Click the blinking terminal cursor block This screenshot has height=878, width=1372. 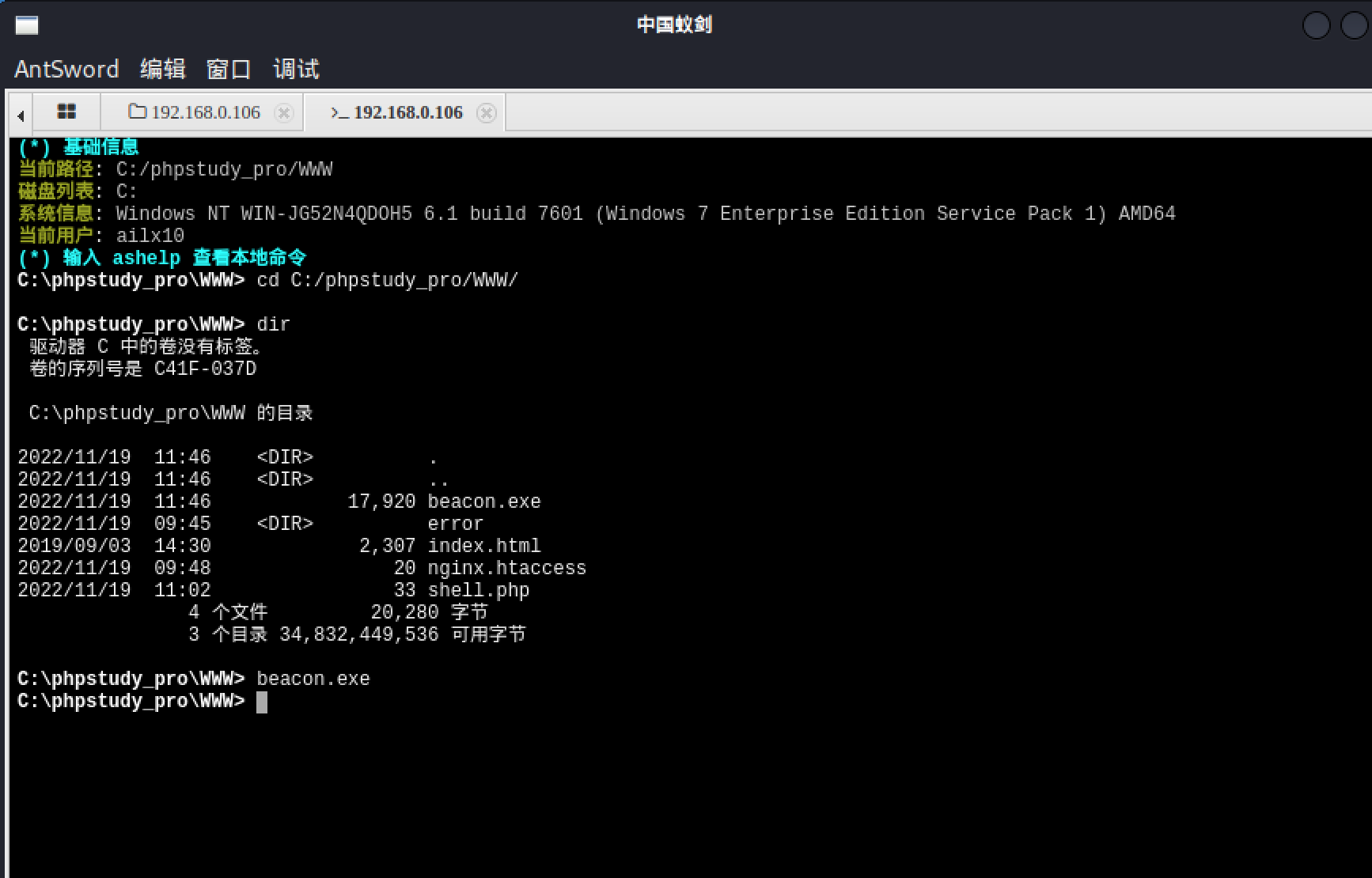point(263,701)
